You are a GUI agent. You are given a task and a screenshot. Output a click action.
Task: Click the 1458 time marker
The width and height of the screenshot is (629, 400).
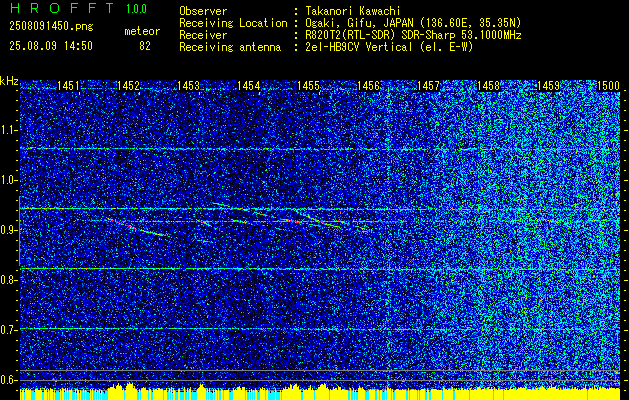(x=489, y=85)
